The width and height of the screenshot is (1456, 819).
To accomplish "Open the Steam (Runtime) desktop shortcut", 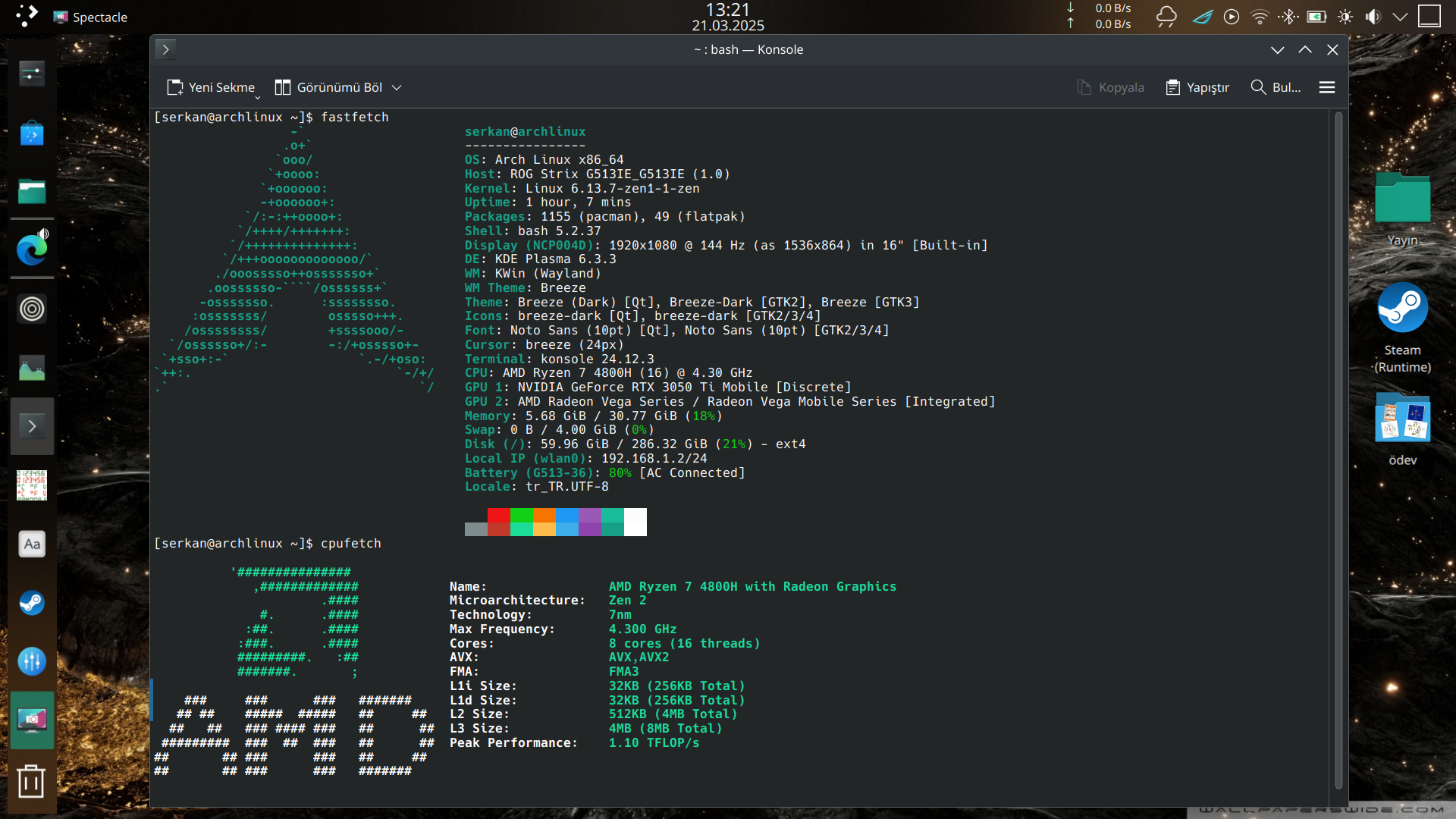I will tap(1403, 328).
